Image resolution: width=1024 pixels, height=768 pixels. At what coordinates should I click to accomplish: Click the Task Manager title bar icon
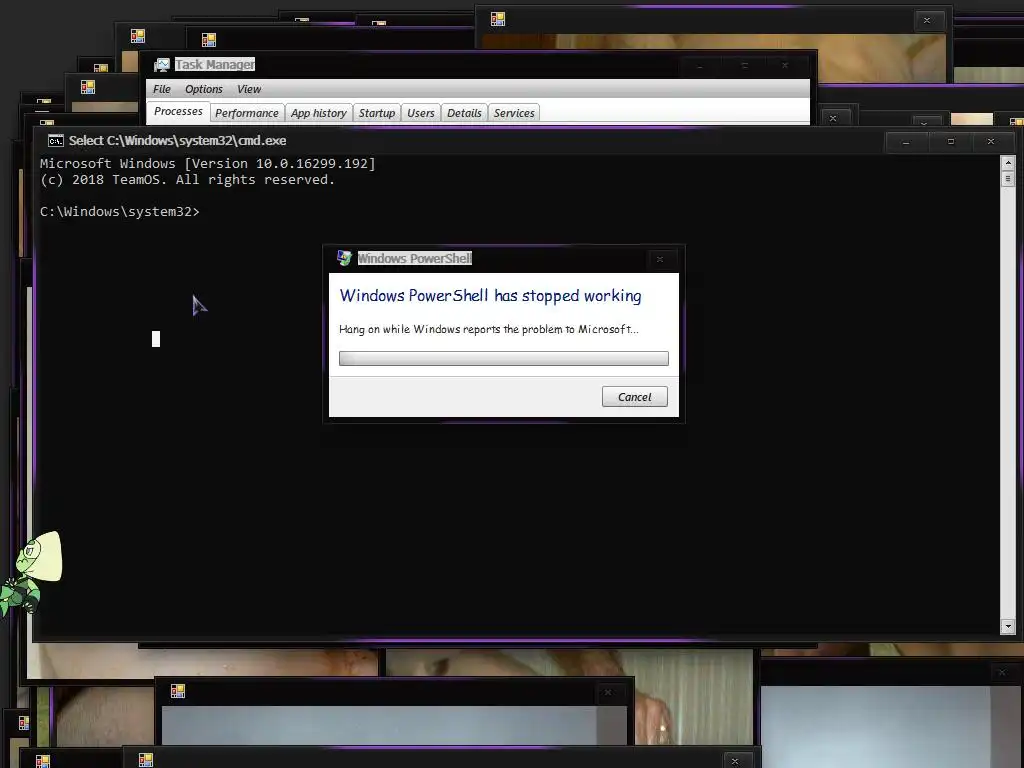[x=161, y=65]
